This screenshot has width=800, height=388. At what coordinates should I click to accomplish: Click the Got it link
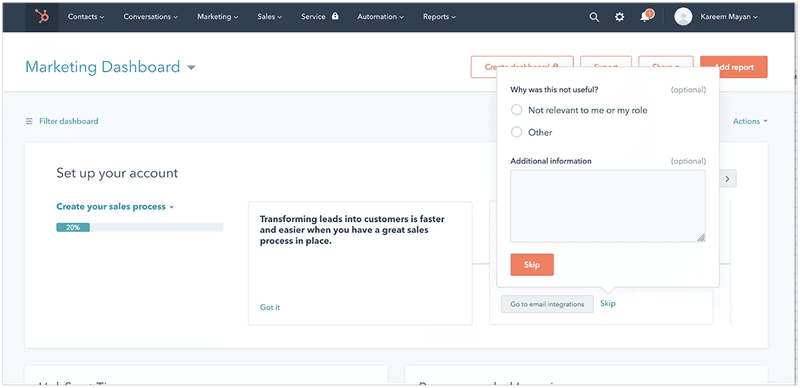tap(270, 307)
